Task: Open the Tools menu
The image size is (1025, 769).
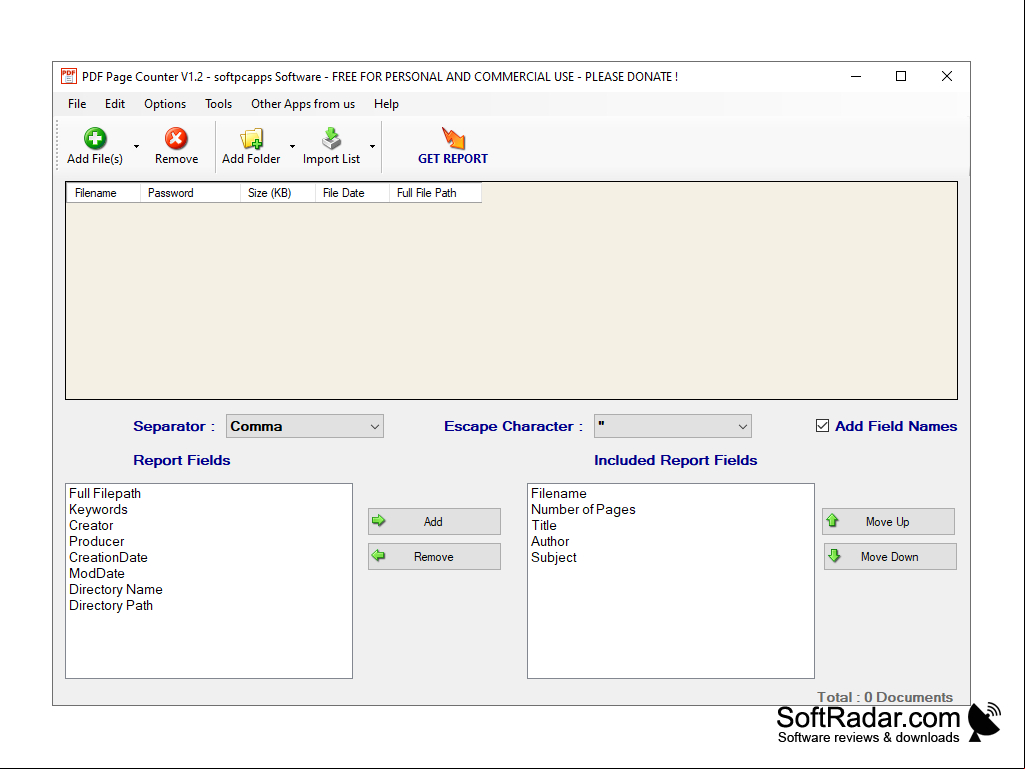Action: pos(218,104)
